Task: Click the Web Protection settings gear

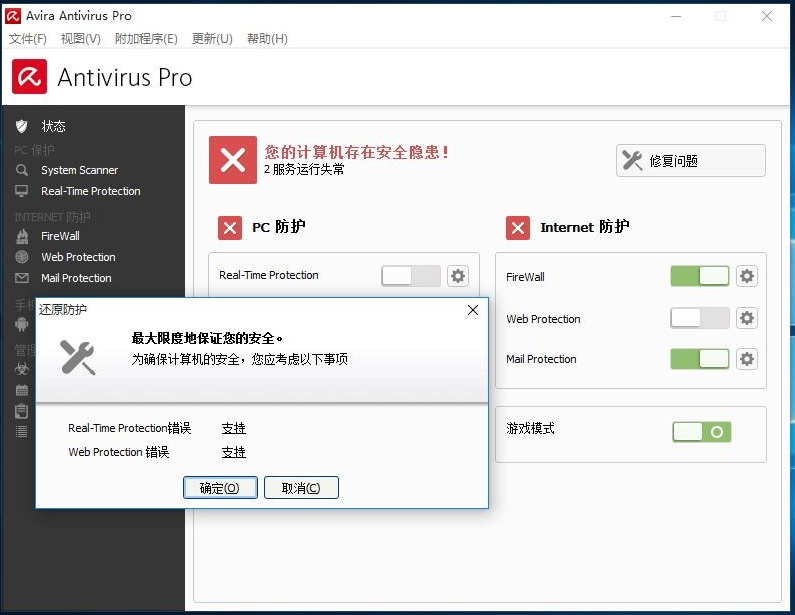Action: pyautogui.click(x=746, y=318)
